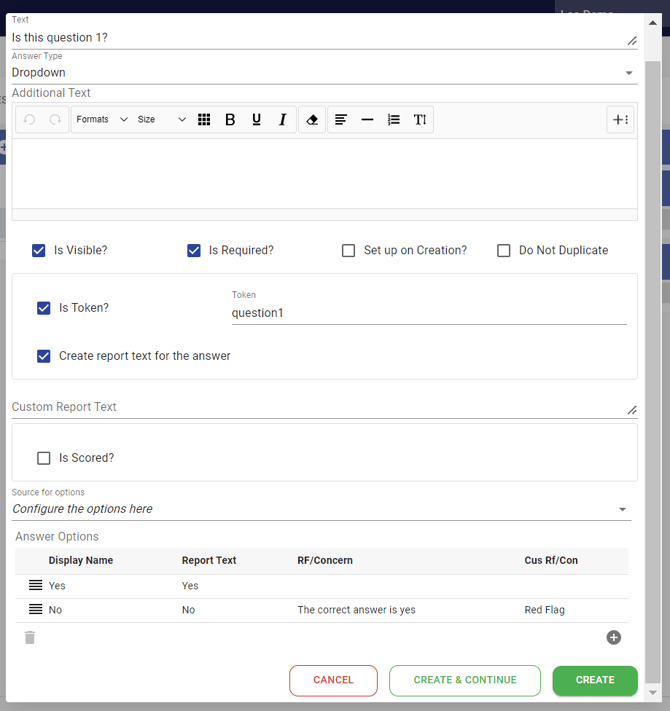Viewport: 670px width, 711px height.
Task: Click the Token input field
Action: pyautogui.click(x=428, y=313)
